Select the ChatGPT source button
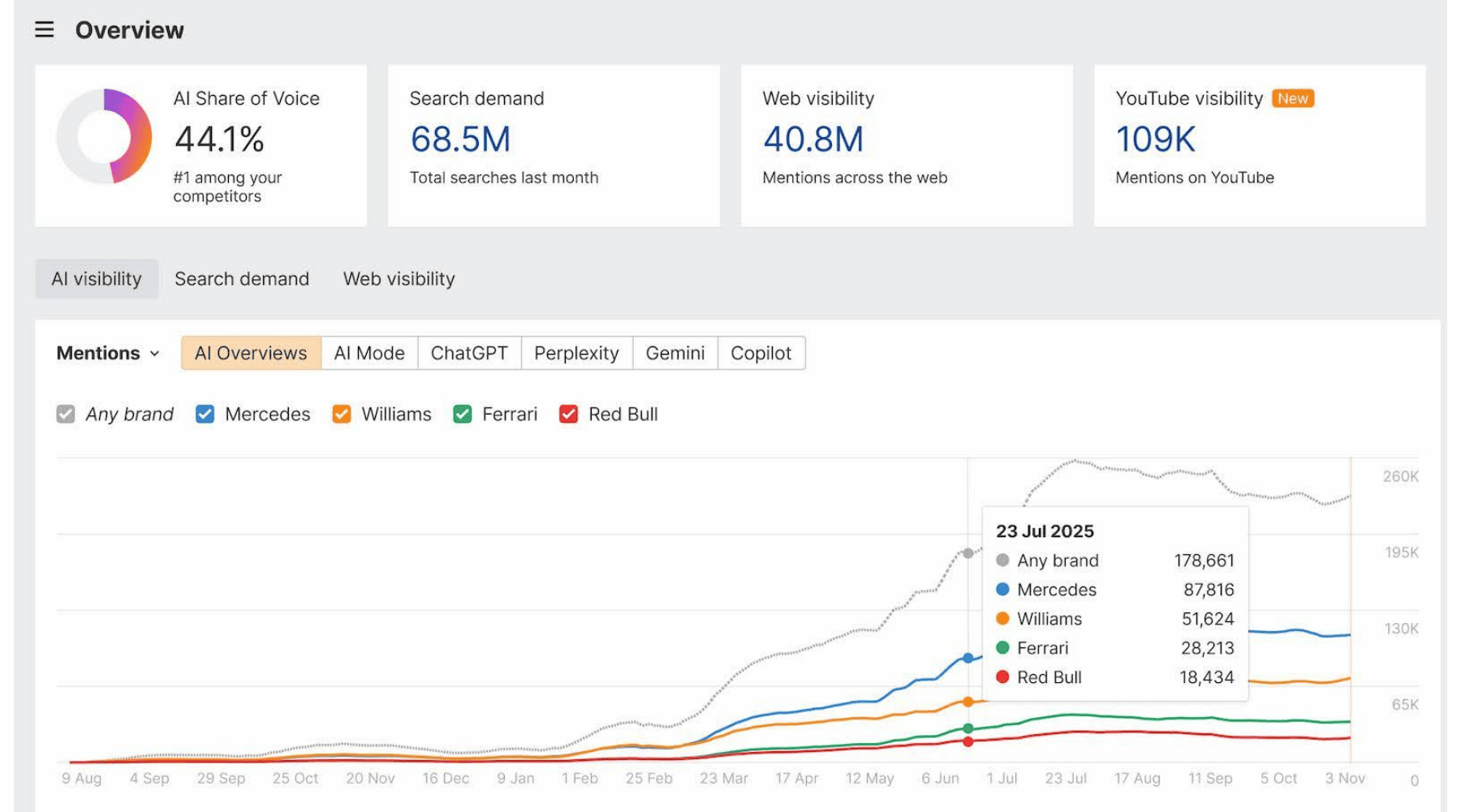Image resolution: width=1461 pixels, height=812 pixels. 469,354
